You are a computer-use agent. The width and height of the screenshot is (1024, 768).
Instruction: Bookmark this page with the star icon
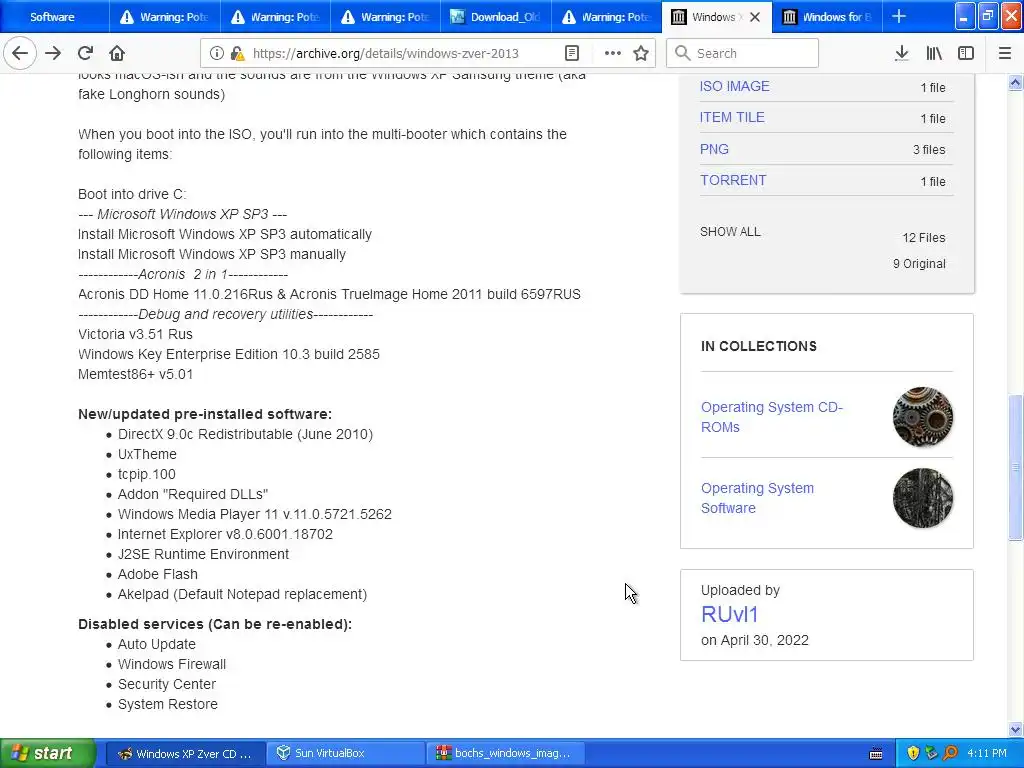(x=641, y=53)
